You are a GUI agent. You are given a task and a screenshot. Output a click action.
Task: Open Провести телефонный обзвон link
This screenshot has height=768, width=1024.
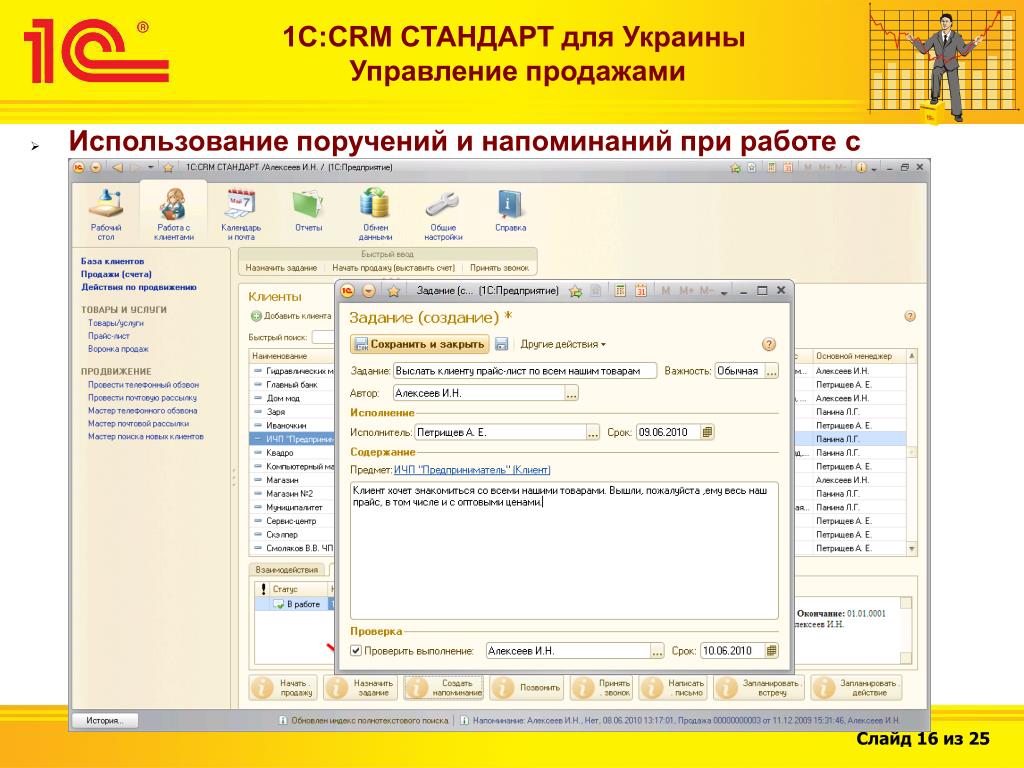tap(144, 385)
